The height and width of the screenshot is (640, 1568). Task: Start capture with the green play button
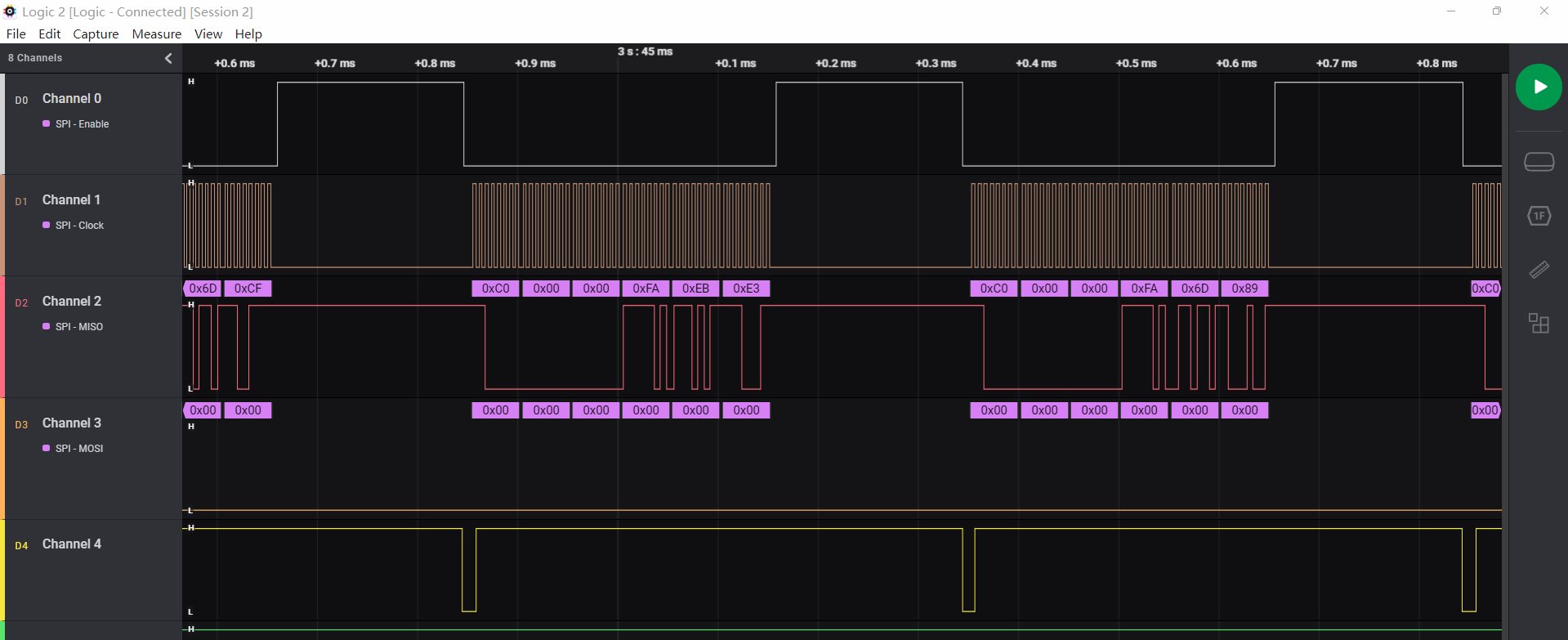[x=1539, y=87]
